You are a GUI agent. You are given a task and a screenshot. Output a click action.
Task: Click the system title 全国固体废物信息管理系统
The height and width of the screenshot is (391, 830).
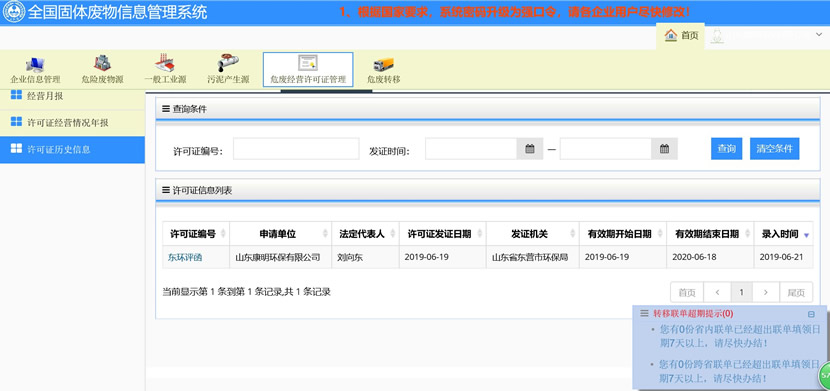coord(117,12)
